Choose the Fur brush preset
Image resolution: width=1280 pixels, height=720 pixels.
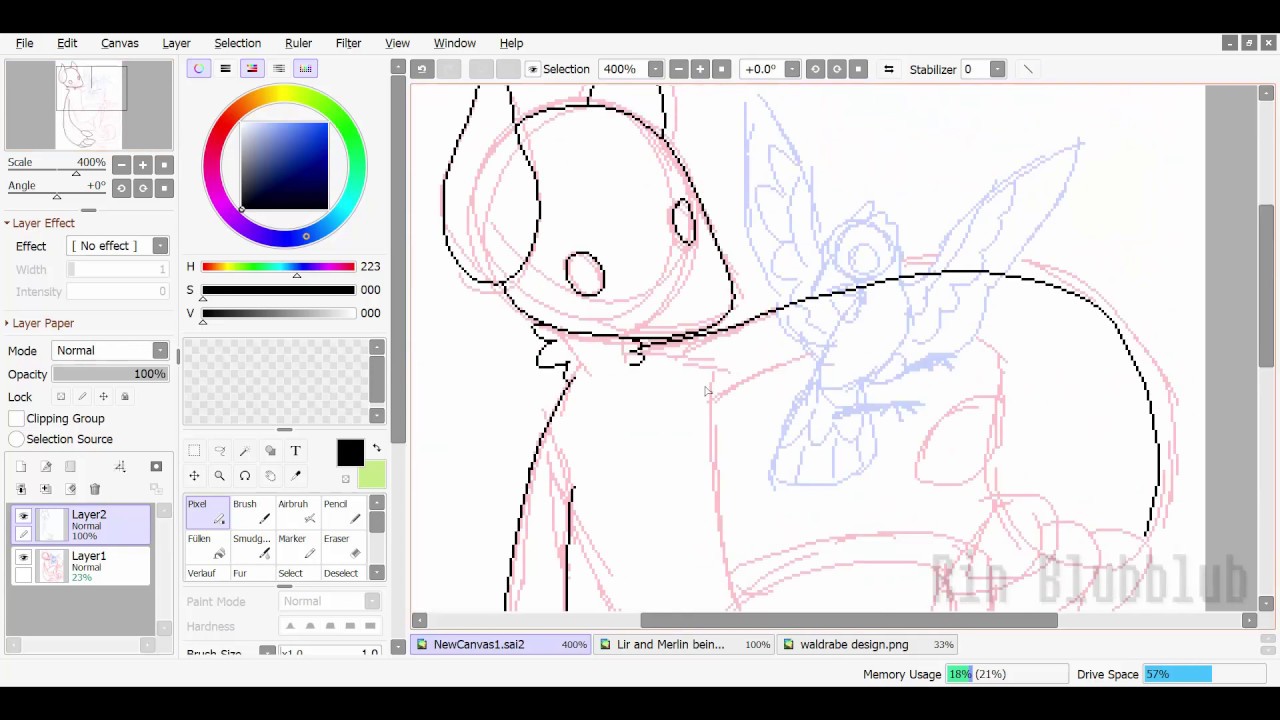252,573
